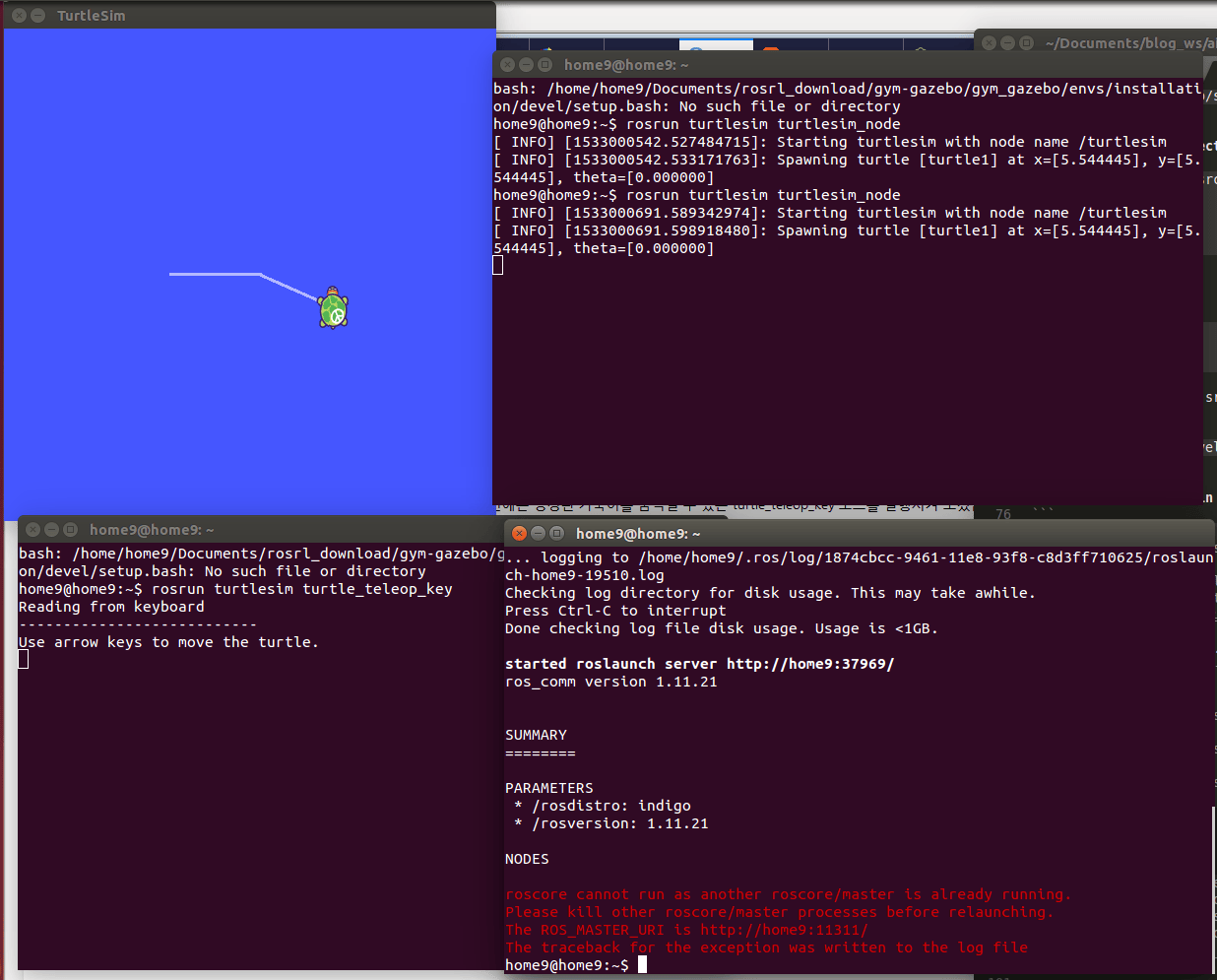Minimize the ~/Documents/blog_ws background window
Viewport: 1217px width, 980px height.
(x=1008, y=43)
